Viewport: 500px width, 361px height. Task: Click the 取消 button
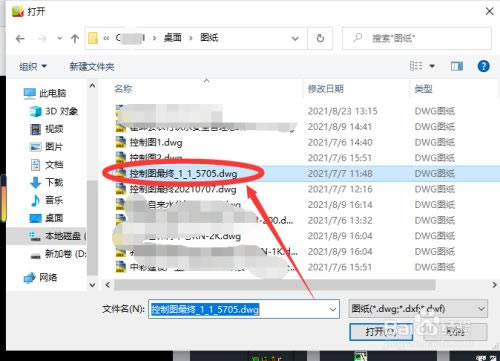tap(455, 332)
